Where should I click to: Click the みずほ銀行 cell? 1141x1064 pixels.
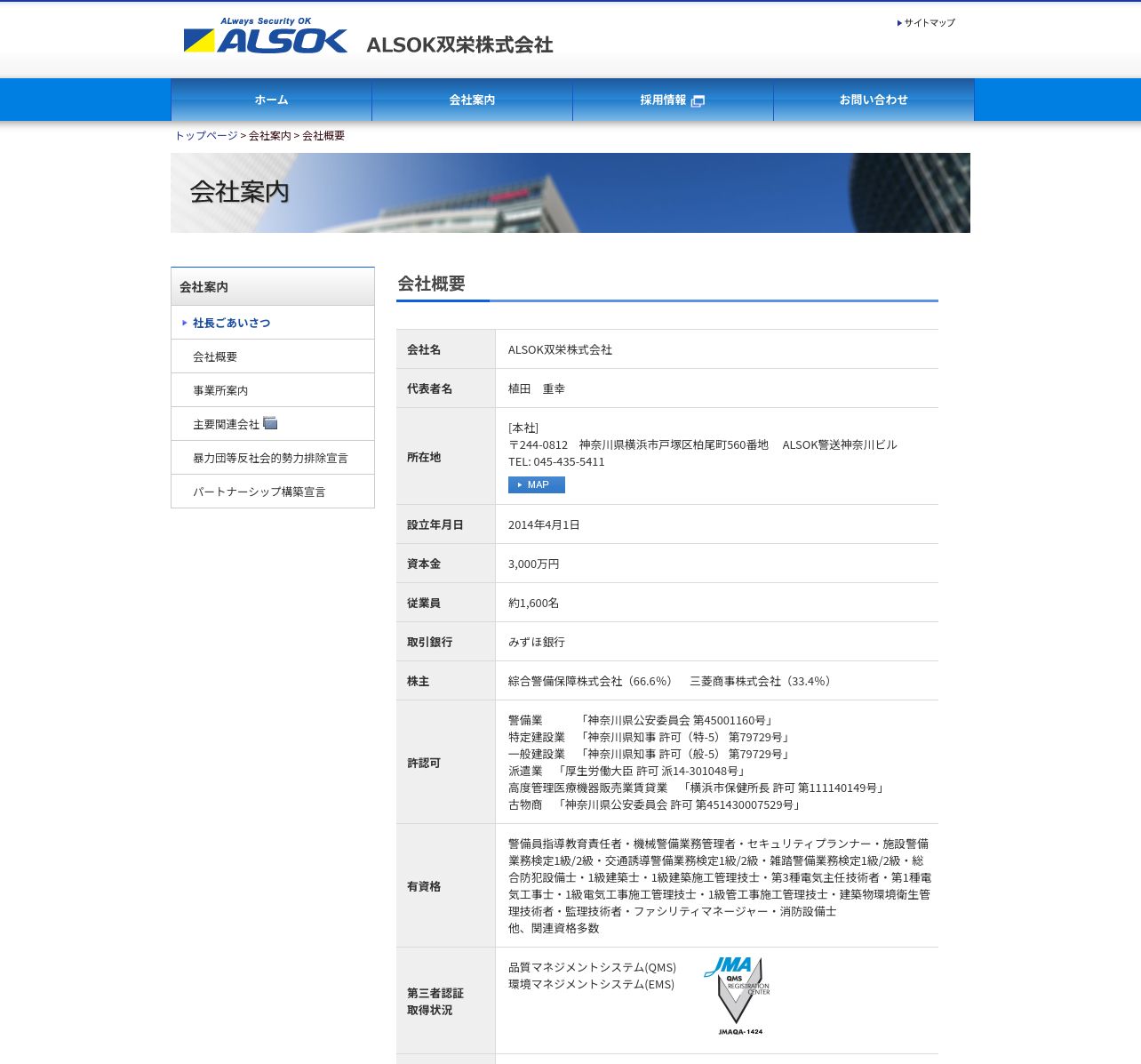(x=716, y=642)
